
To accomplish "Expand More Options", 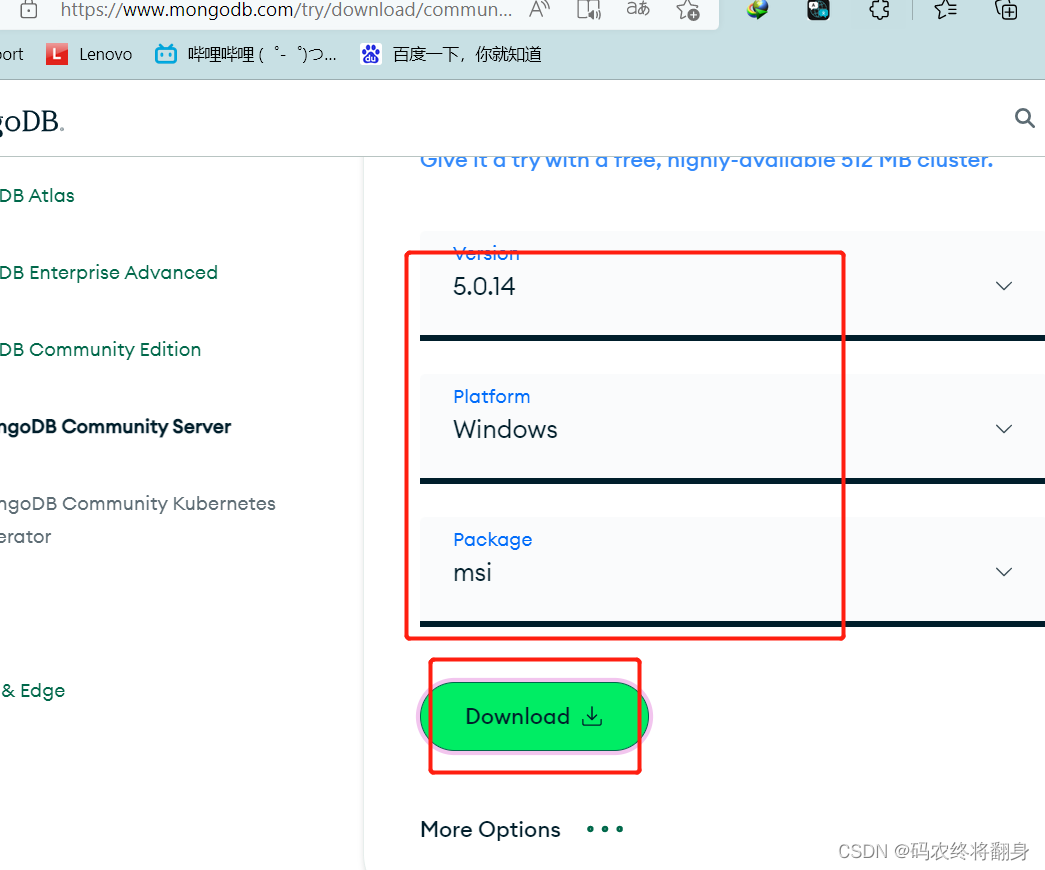I will pos(522,829).
